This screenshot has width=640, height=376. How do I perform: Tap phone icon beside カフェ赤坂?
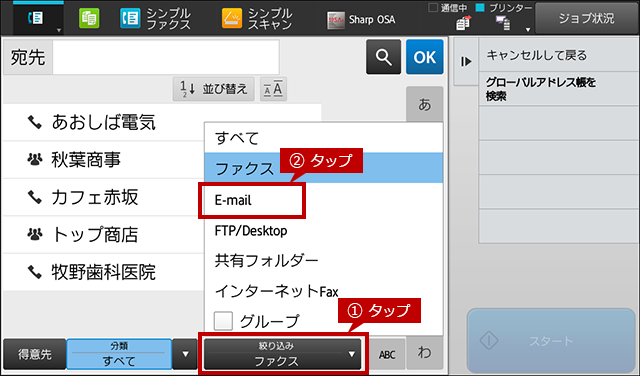pos(34,197)
